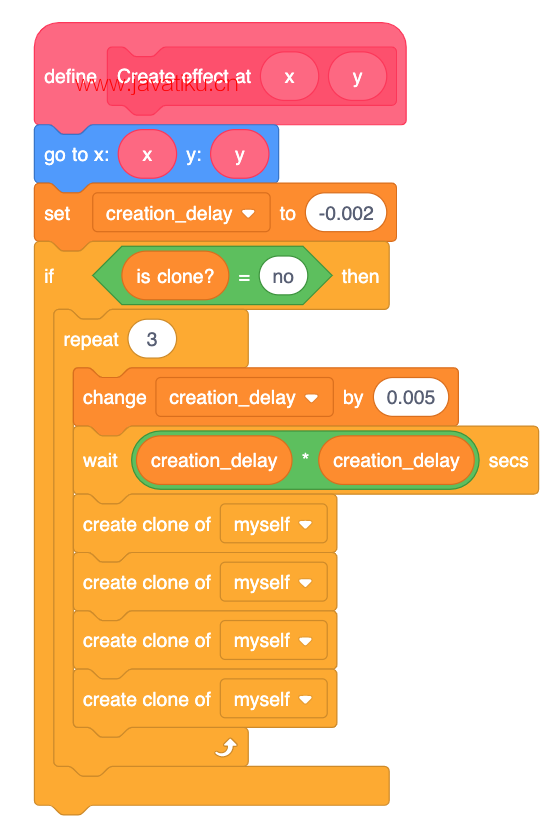Click the repeat count 3 field
Screen dimensions: 554x836
point(152,339)
